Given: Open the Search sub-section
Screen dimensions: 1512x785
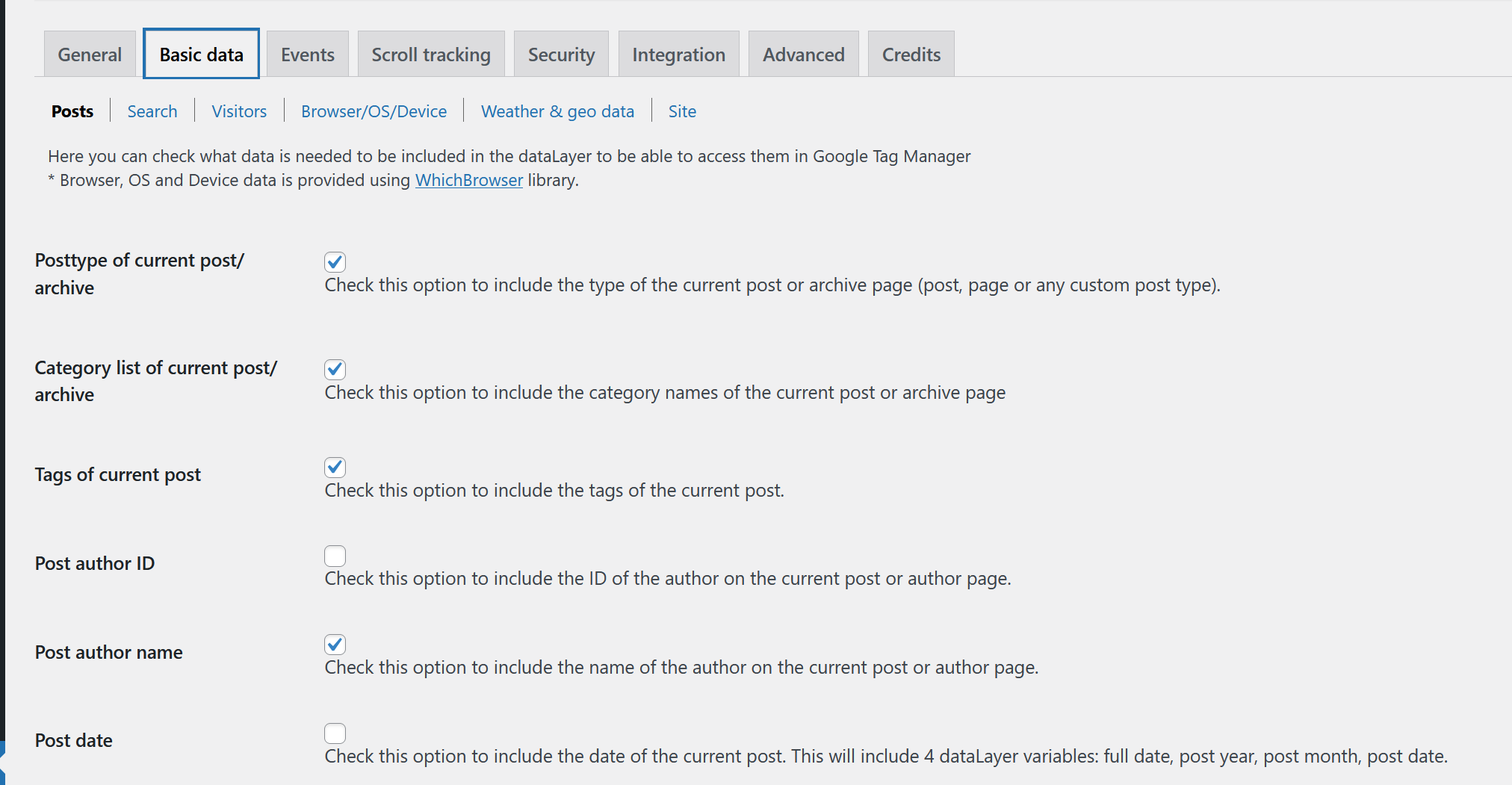Looking at the screenshot, I should [152, 111].
